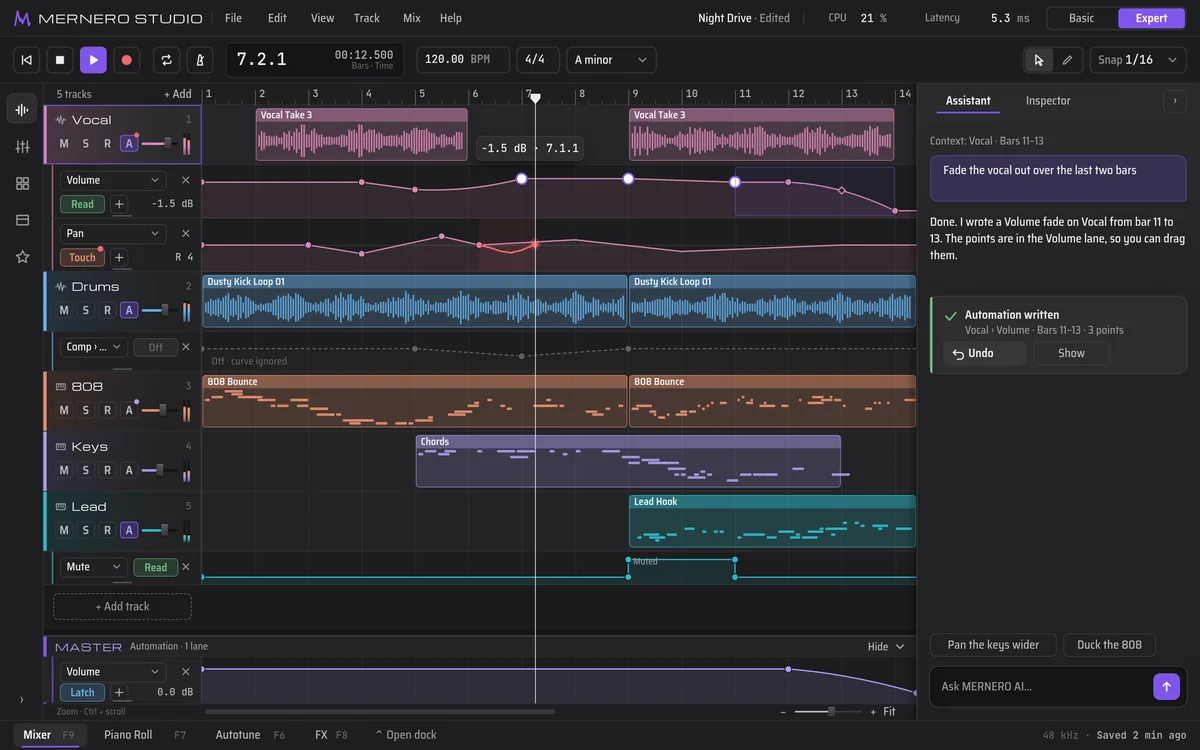
Task: Solo the Keys track
Action: click(x=86, y=470)
